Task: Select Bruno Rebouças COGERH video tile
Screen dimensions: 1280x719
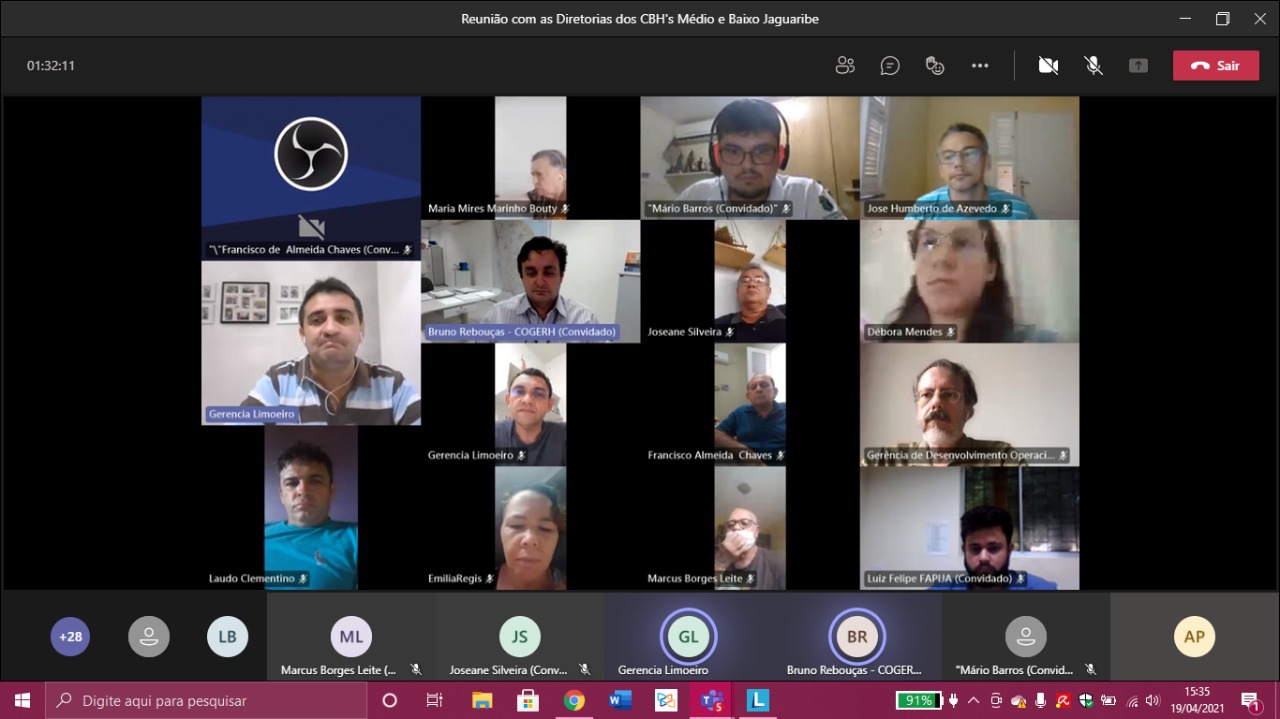Action: [531, 281]
